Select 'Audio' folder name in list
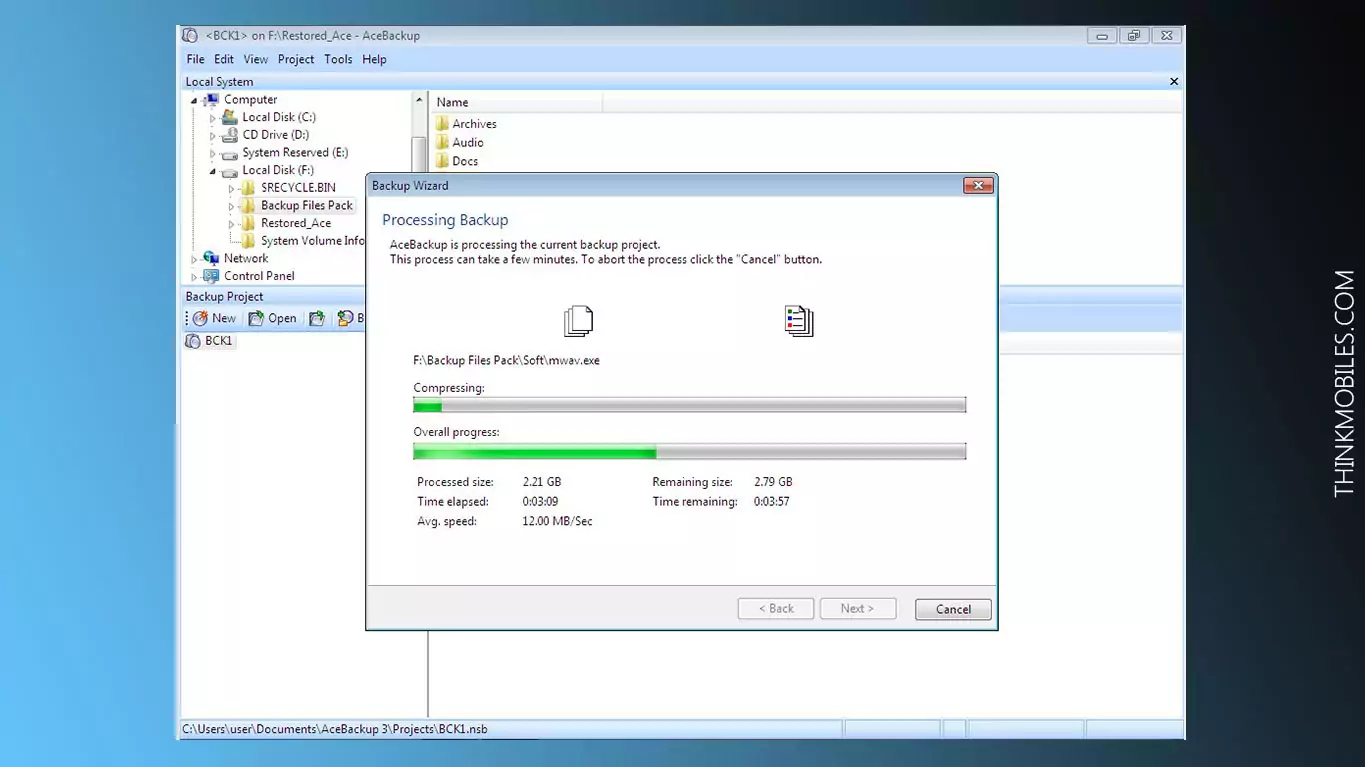 click(468, 142)
